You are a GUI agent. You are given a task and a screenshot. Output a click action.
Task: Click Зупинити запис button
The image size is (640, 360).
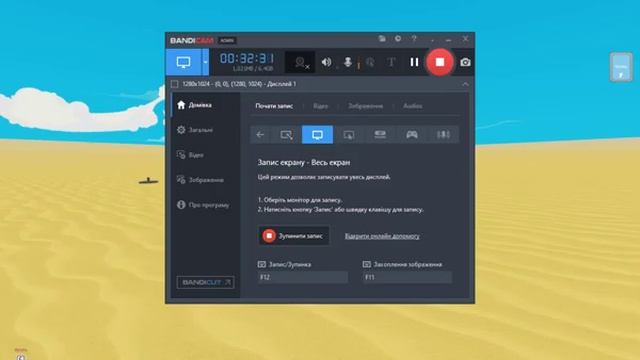coord(293,236)
